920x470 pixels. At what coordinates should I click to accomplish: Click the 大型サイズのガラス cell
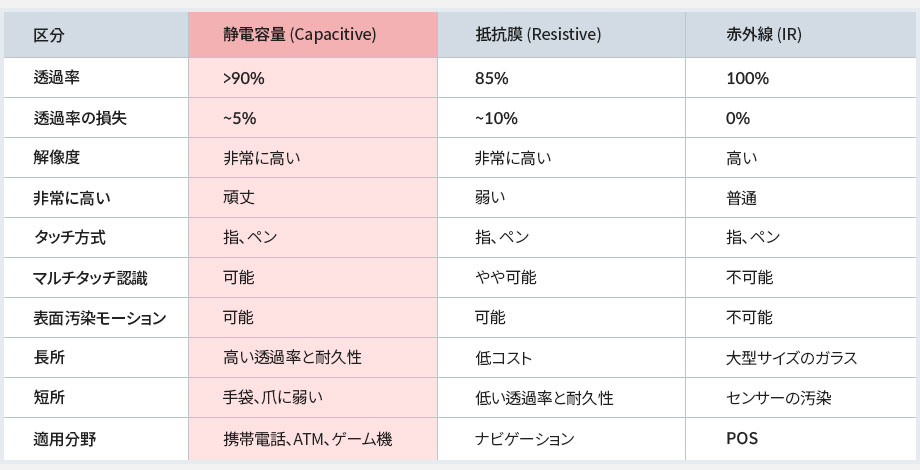pyautogui.click(x=800, y=357)
